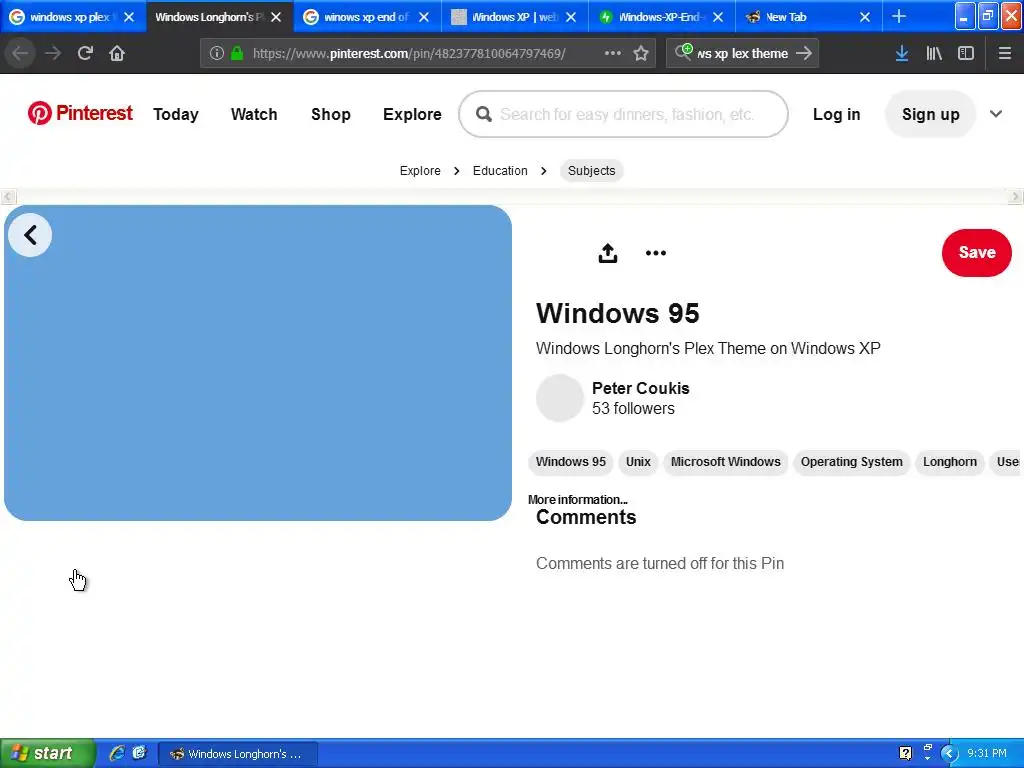Click the Pinterest logo
Viewport: 1024px width, 768px height.
pyautogui.click(x=80, y=113)
